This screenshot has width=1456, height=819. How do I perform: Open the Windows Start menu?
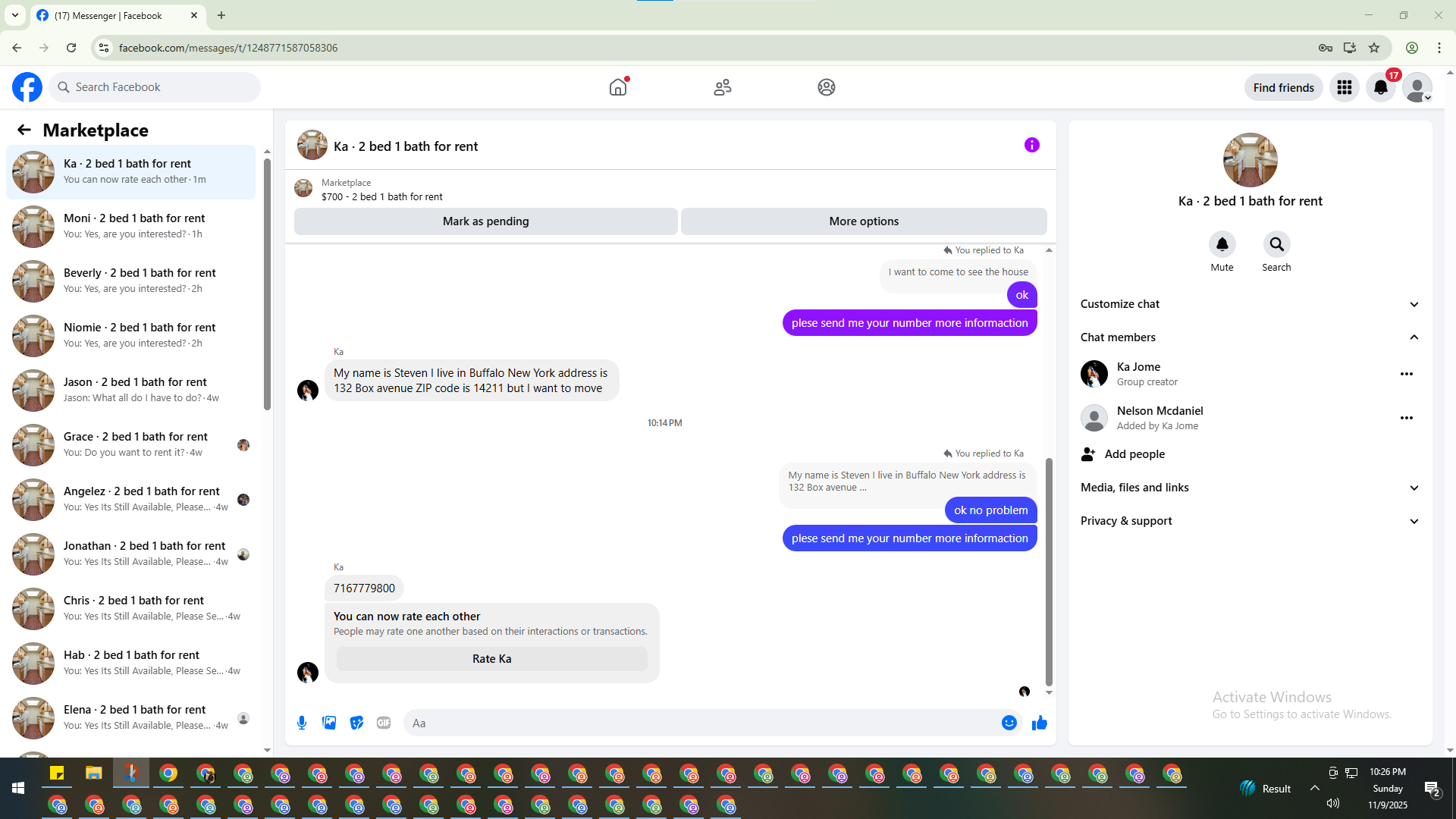click(18, 789)
